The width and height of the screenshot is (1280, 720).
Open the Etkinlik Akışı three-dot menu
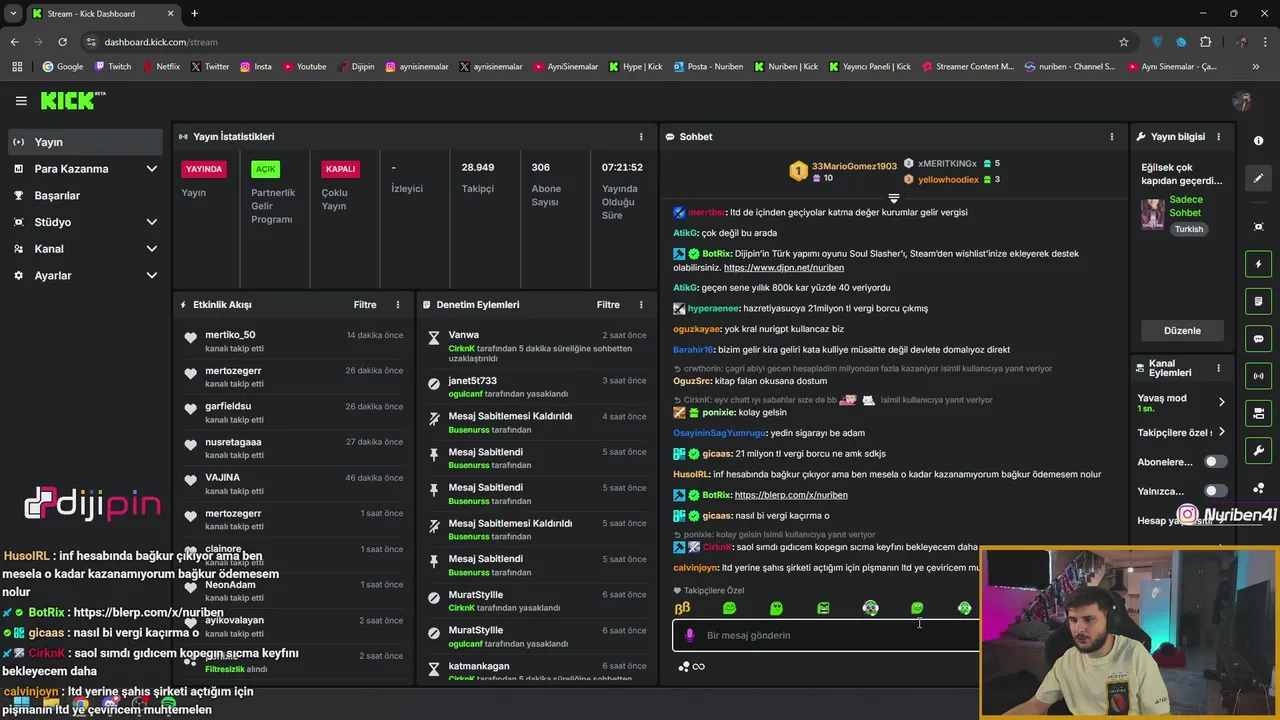click(398, 305)
